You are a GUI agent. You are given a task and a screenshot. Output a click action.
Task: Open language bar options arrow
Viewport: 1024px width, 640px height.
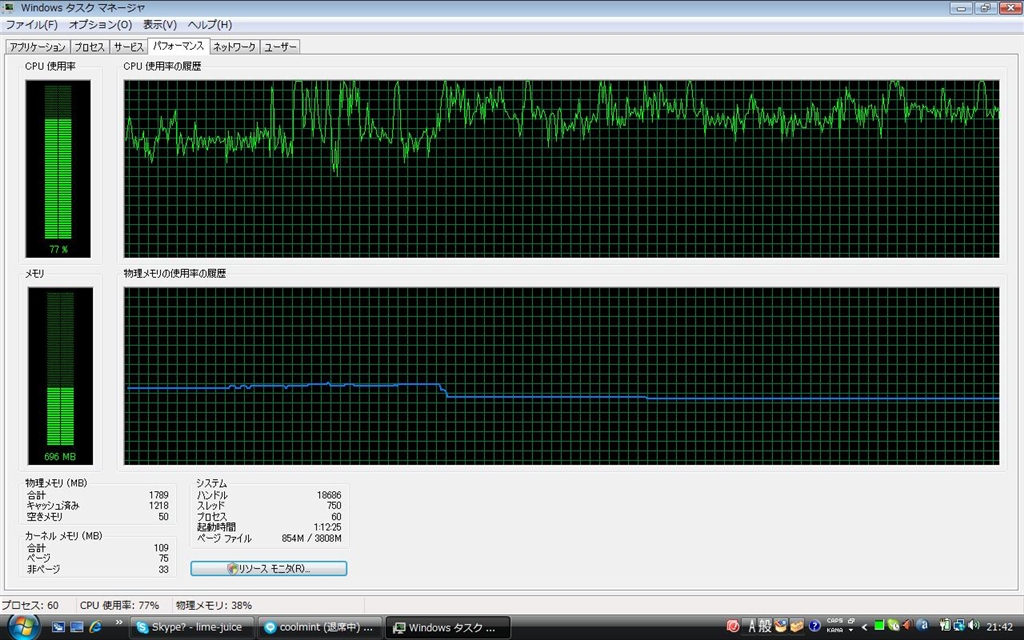(x=851, y=630)
